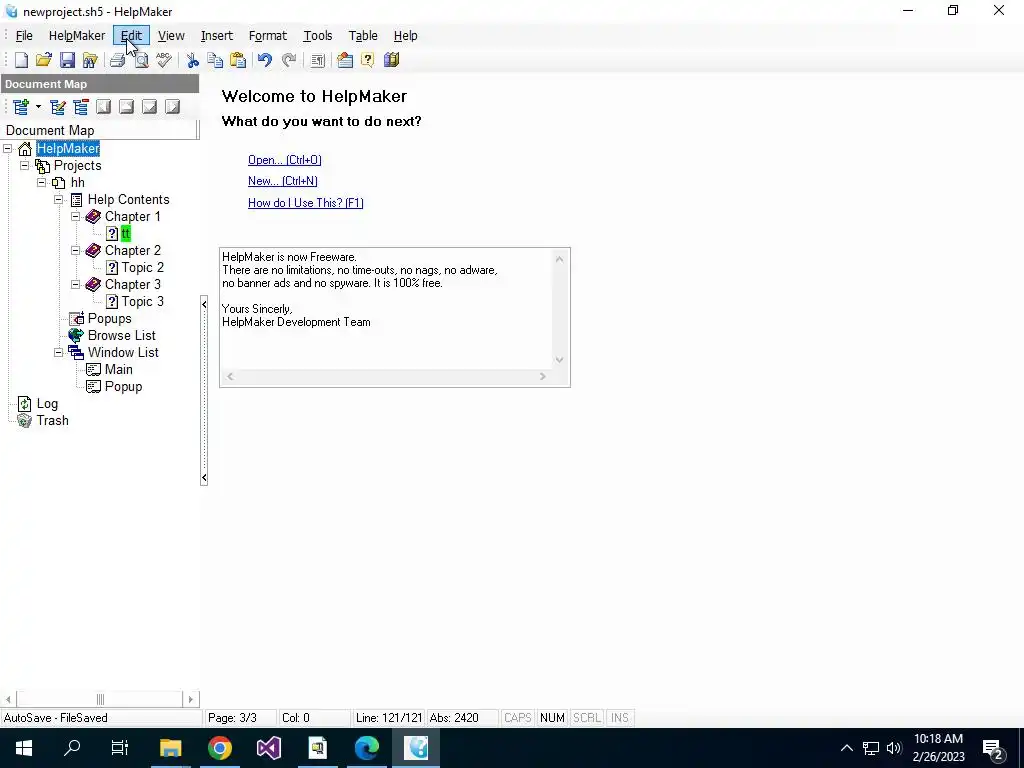Click the delete item tree icon
1024x768 pixels.
pos(81,106)
